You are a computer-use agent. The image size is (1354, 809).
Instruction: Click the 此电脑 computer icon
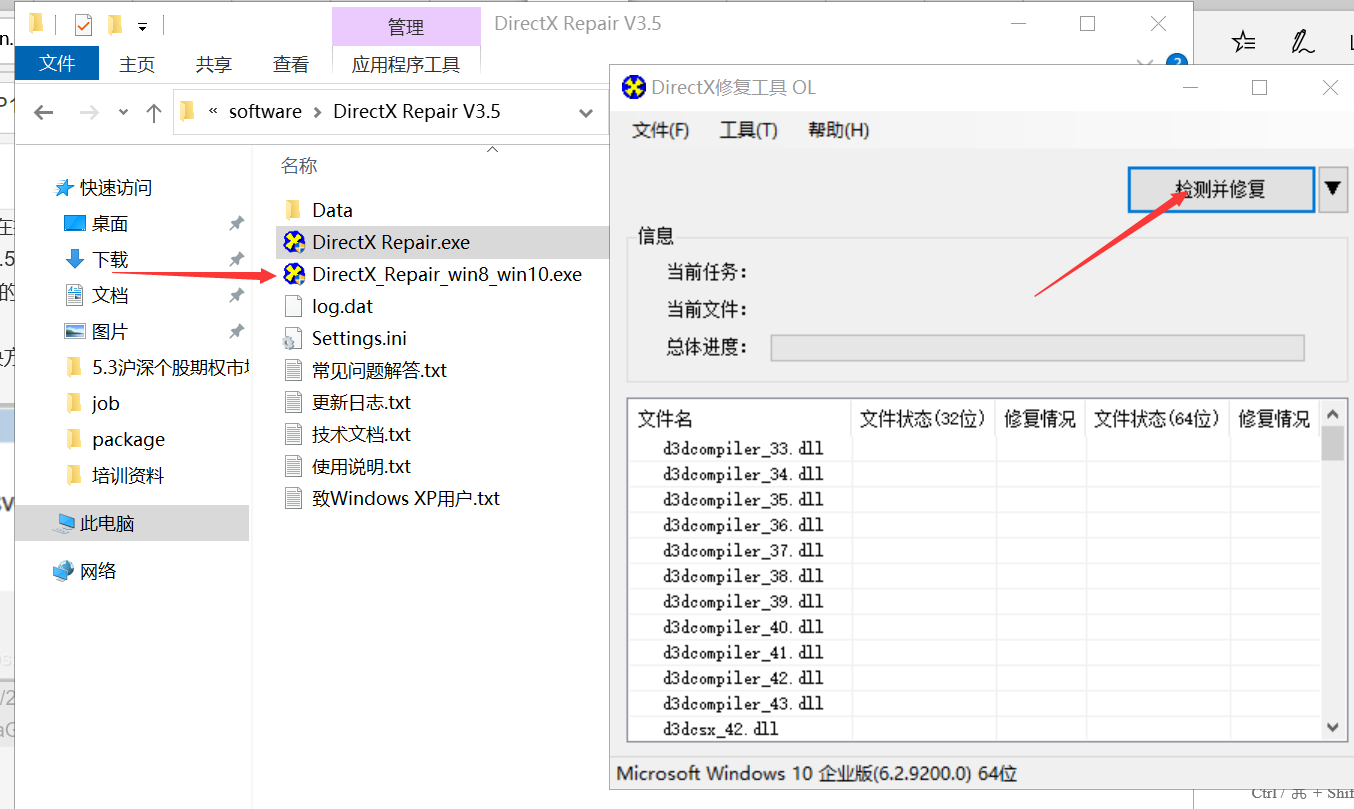pos(64,523)
